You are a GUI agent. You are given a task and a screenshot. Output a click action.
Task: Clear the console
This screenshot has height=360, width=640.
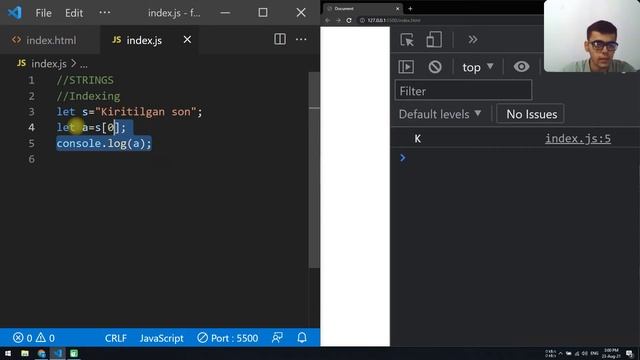(435, 67)
